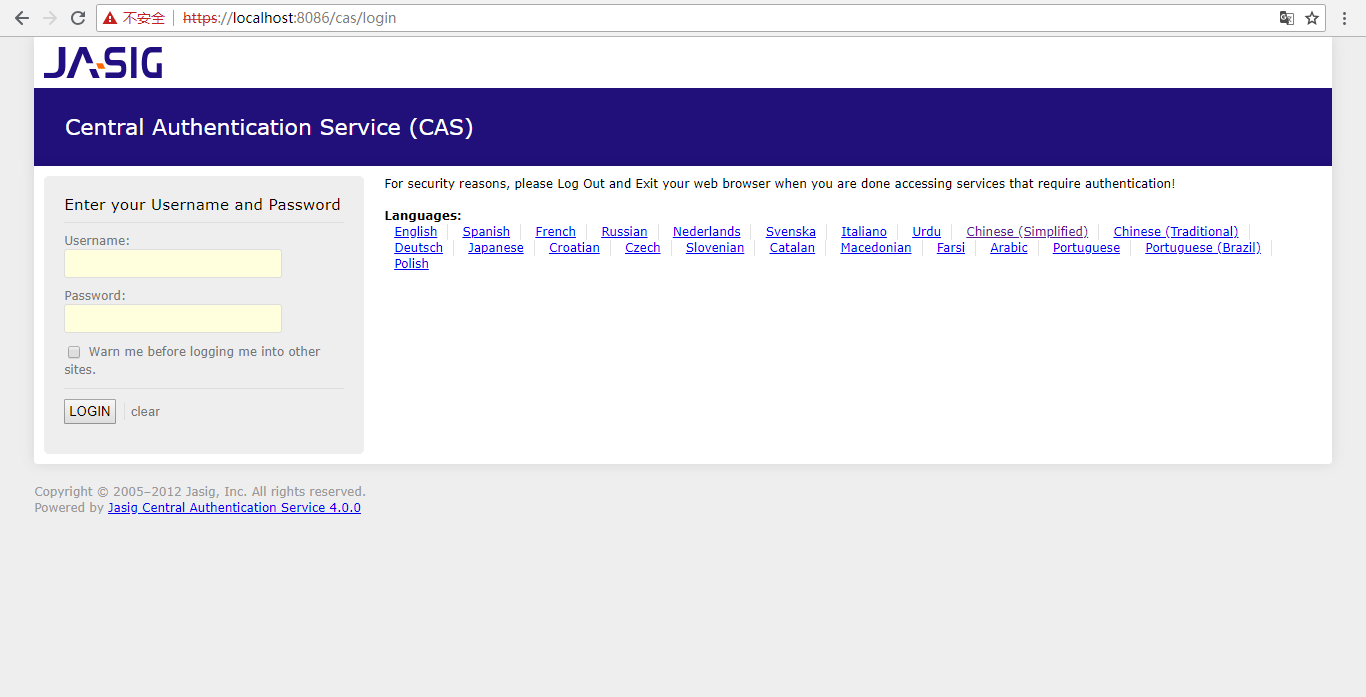
Task: Select Chinese (Traditional) language
Action: point(1176,232)
